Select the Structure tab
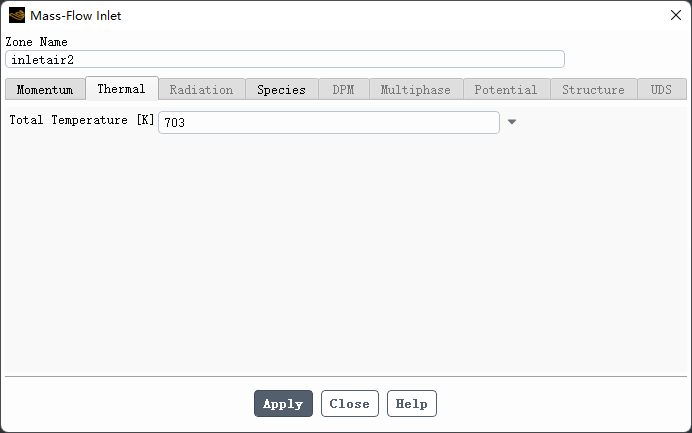 click(593, 89)
